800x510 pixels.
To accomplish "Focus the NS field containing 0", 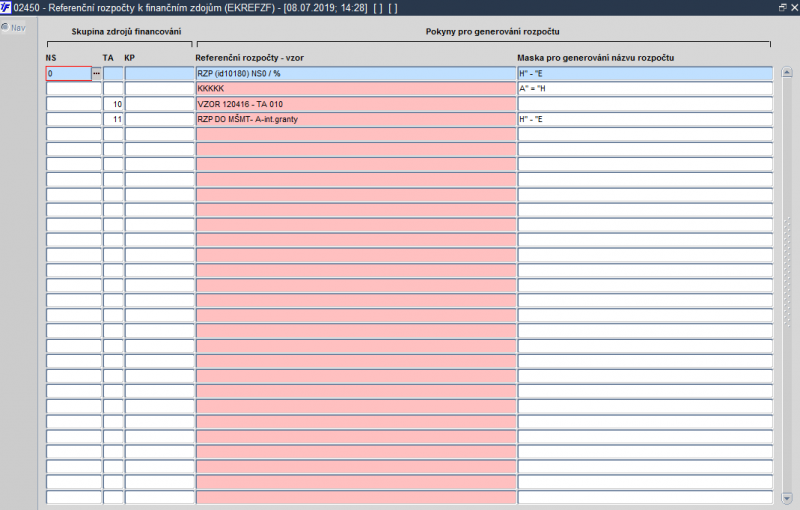I will [69, 73].
